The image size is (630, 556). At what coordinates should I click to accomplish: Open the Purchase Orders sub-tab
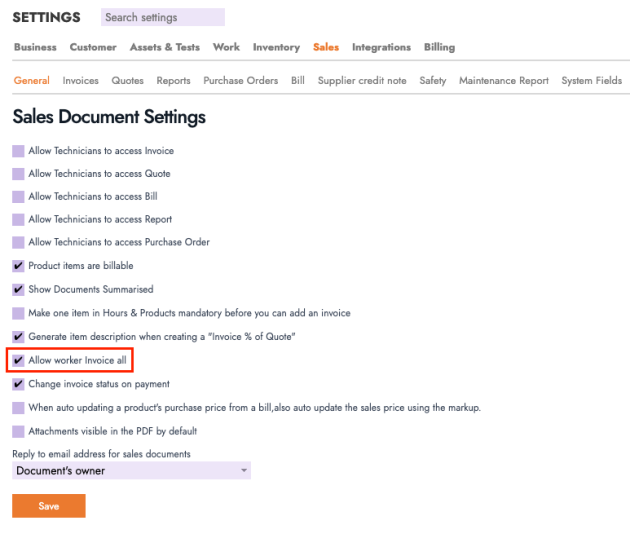point(240,81)
